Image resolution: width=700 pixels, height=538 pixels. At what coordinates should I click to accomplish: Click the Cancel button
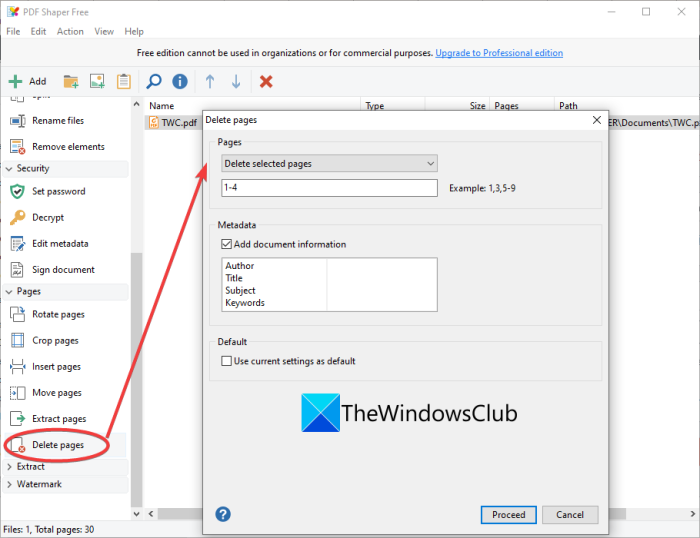(x=570, y=514)
